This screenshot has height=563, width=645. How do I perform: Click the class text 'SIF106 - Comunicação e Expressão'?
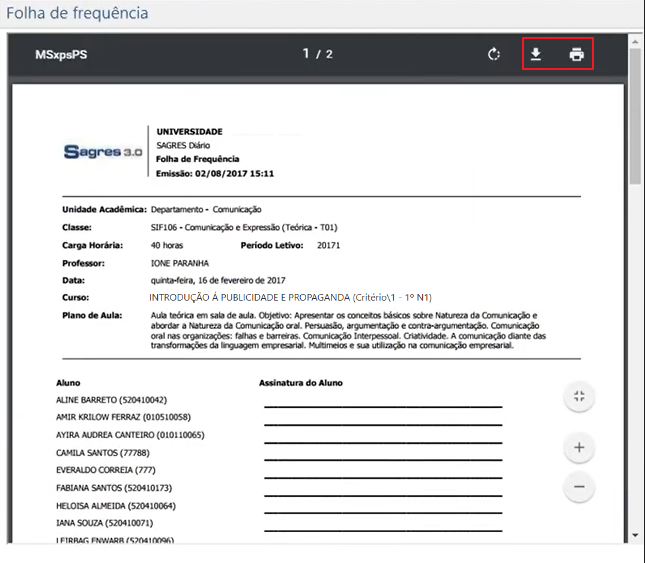click(x=215, y=227)
